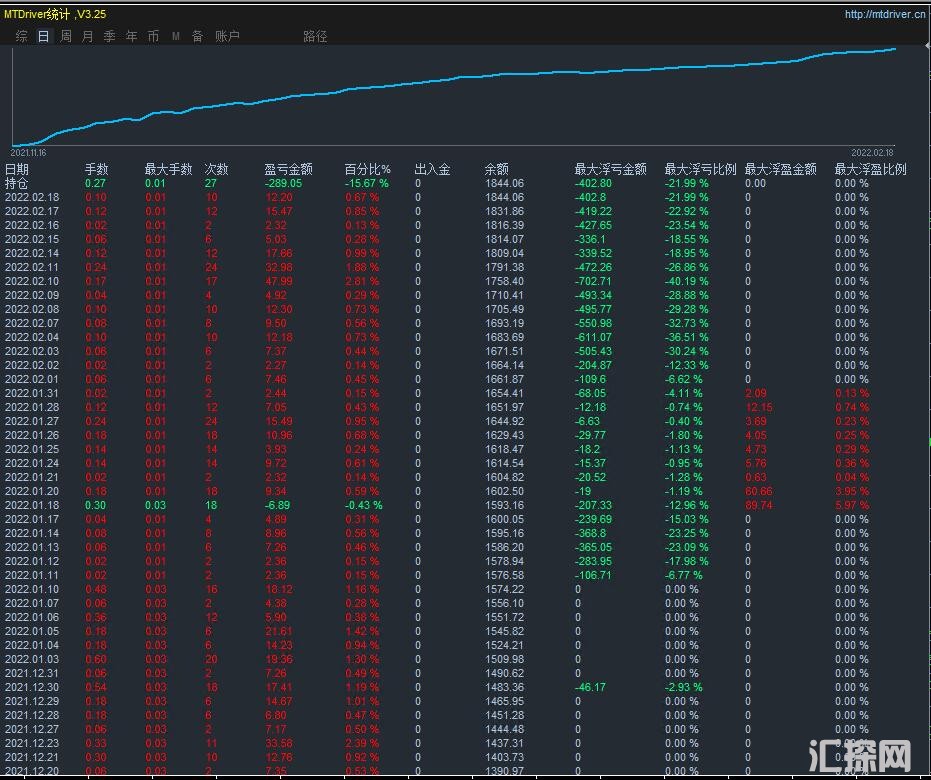This screenshot has width=931, height=780.
Task: Click the -40.19 % floating loss ratio
Action: [x=686, y=281]
